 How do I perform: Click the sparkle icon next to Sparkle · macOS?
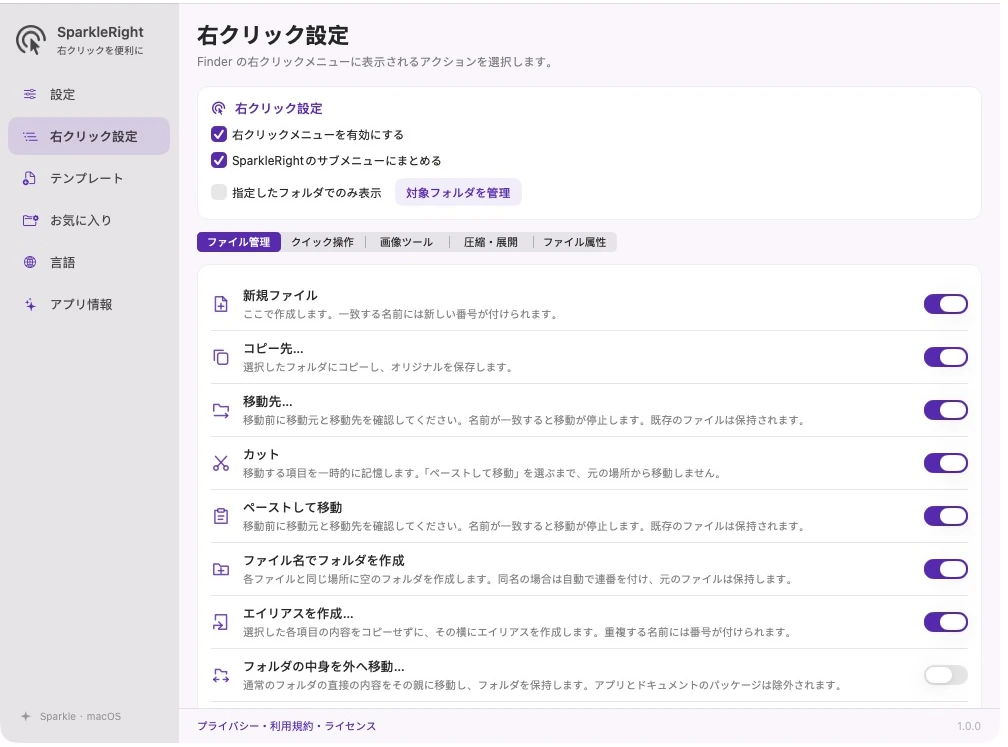coord(26,716)
